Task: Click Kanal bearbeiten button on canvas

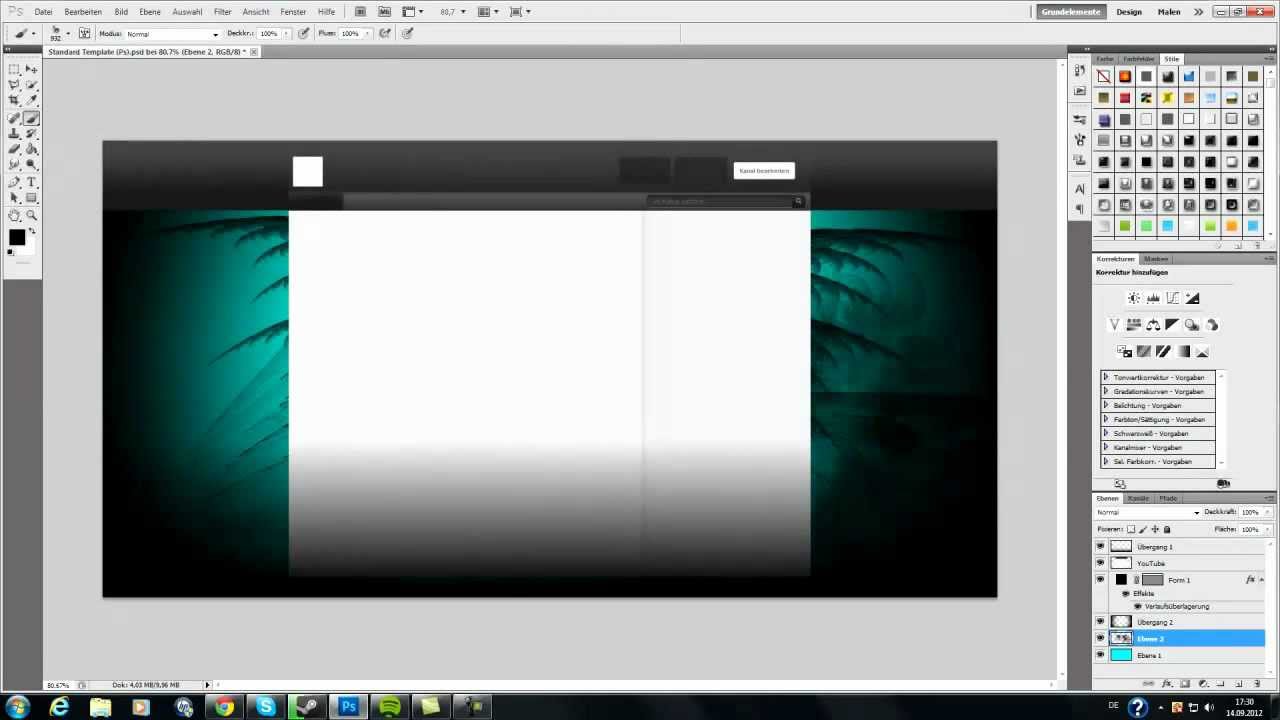Action: (764, 171)
